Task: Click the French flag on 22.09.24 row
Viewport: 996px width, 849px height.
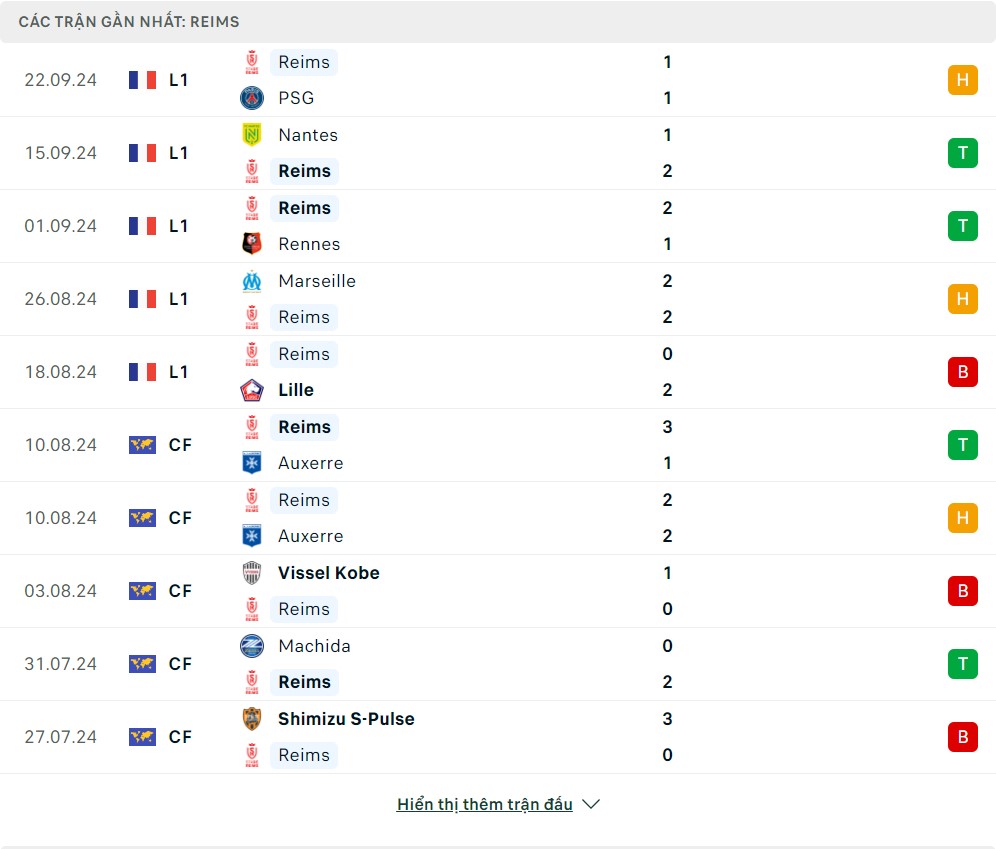Action: 142,80
